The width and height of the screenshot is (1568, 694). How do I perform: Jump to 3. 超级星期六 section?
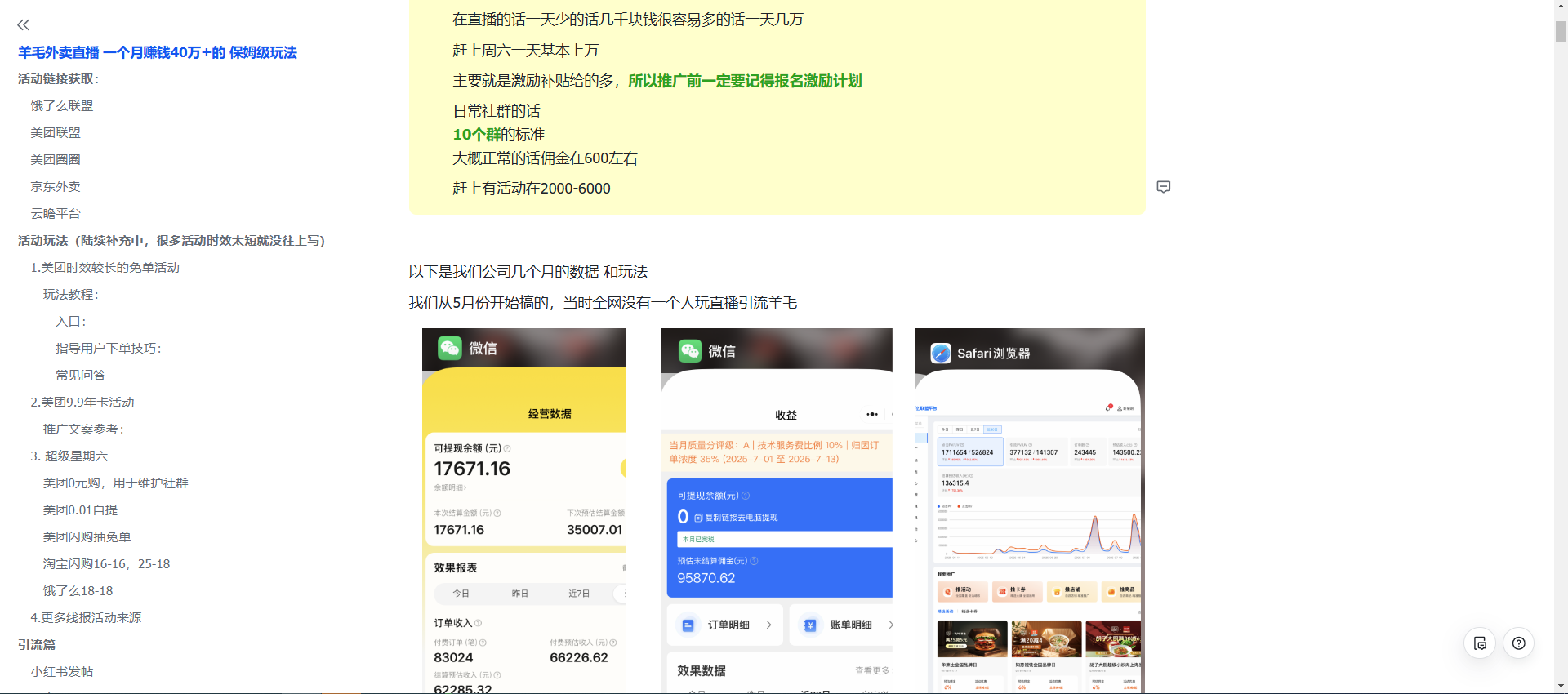click(x=69, y=456)
